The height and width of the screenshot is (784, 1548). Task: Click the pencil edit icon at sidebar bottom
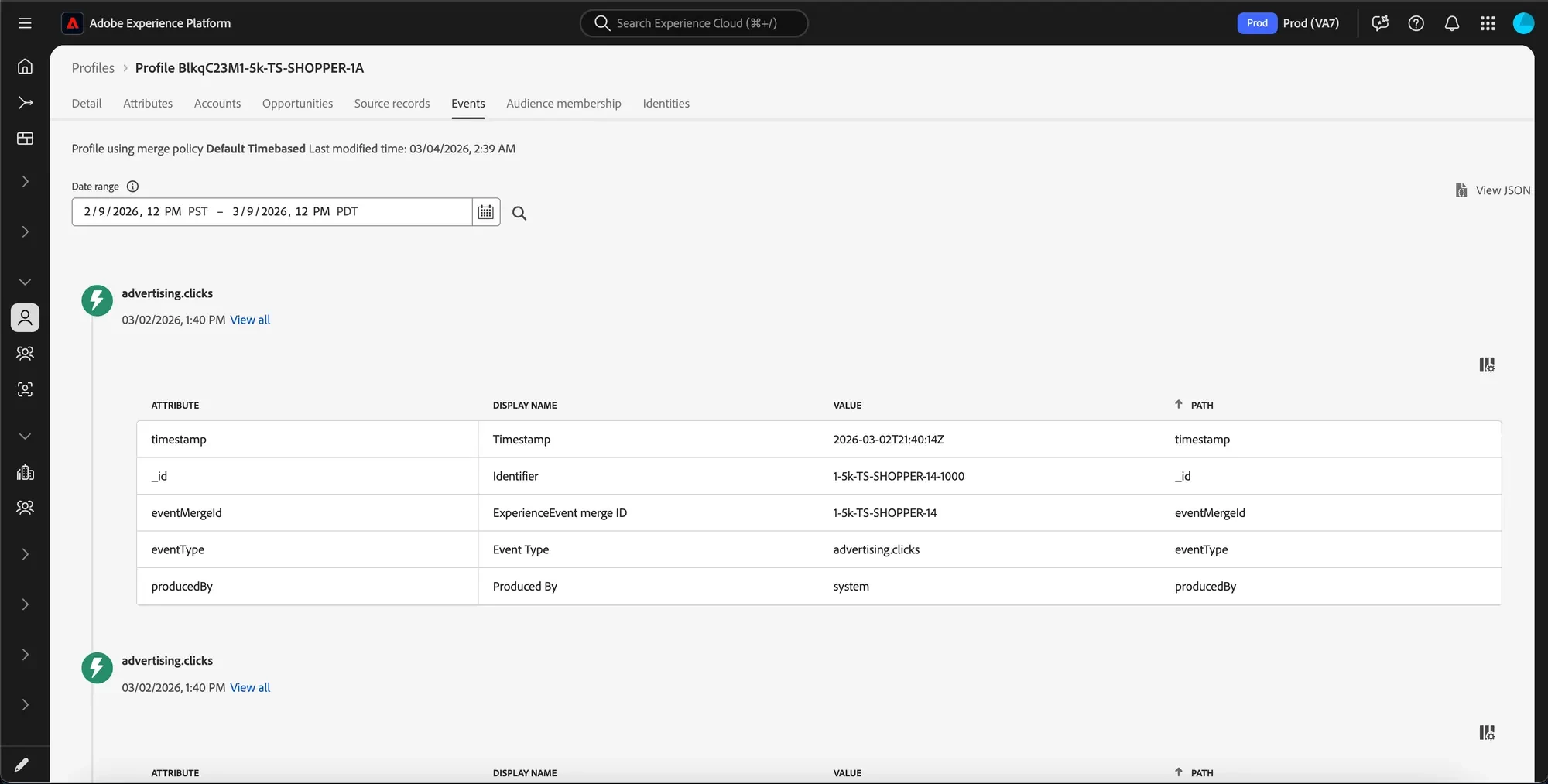click(22, 765)
